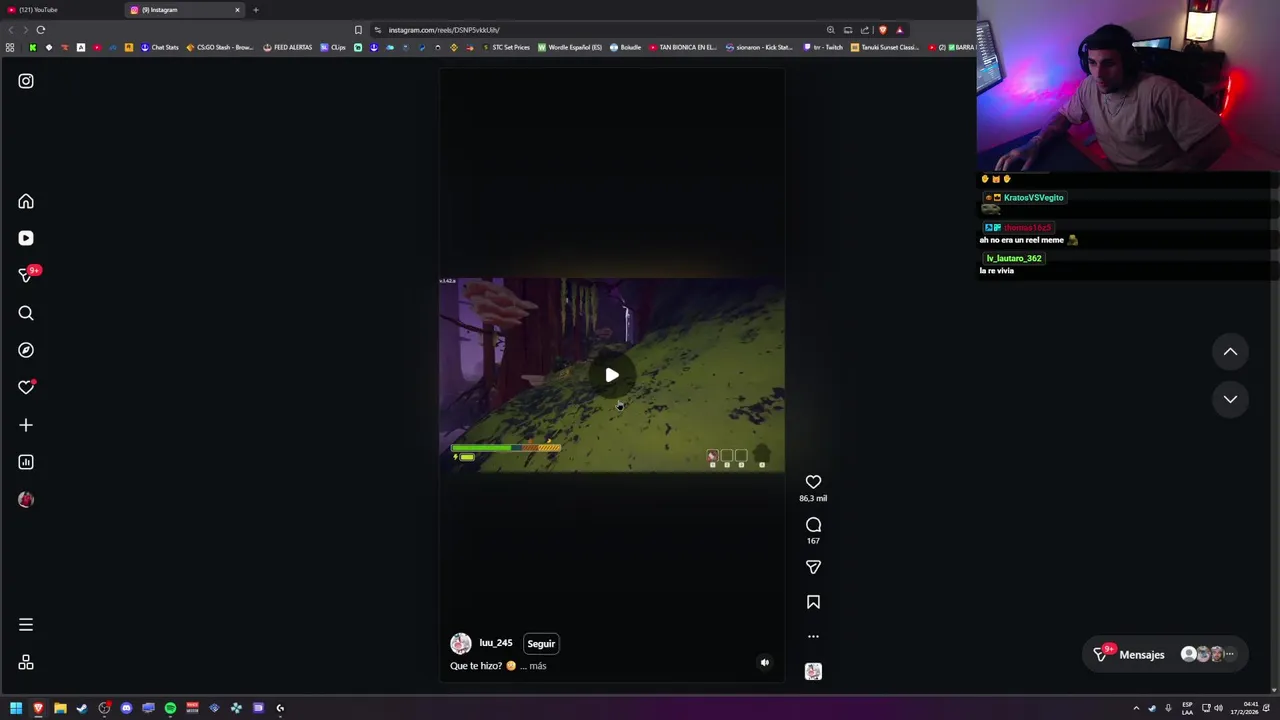Play the paused reel video
Image resolution: width=1280 pixels, height=720 pixels.
(x=612, y=375)
